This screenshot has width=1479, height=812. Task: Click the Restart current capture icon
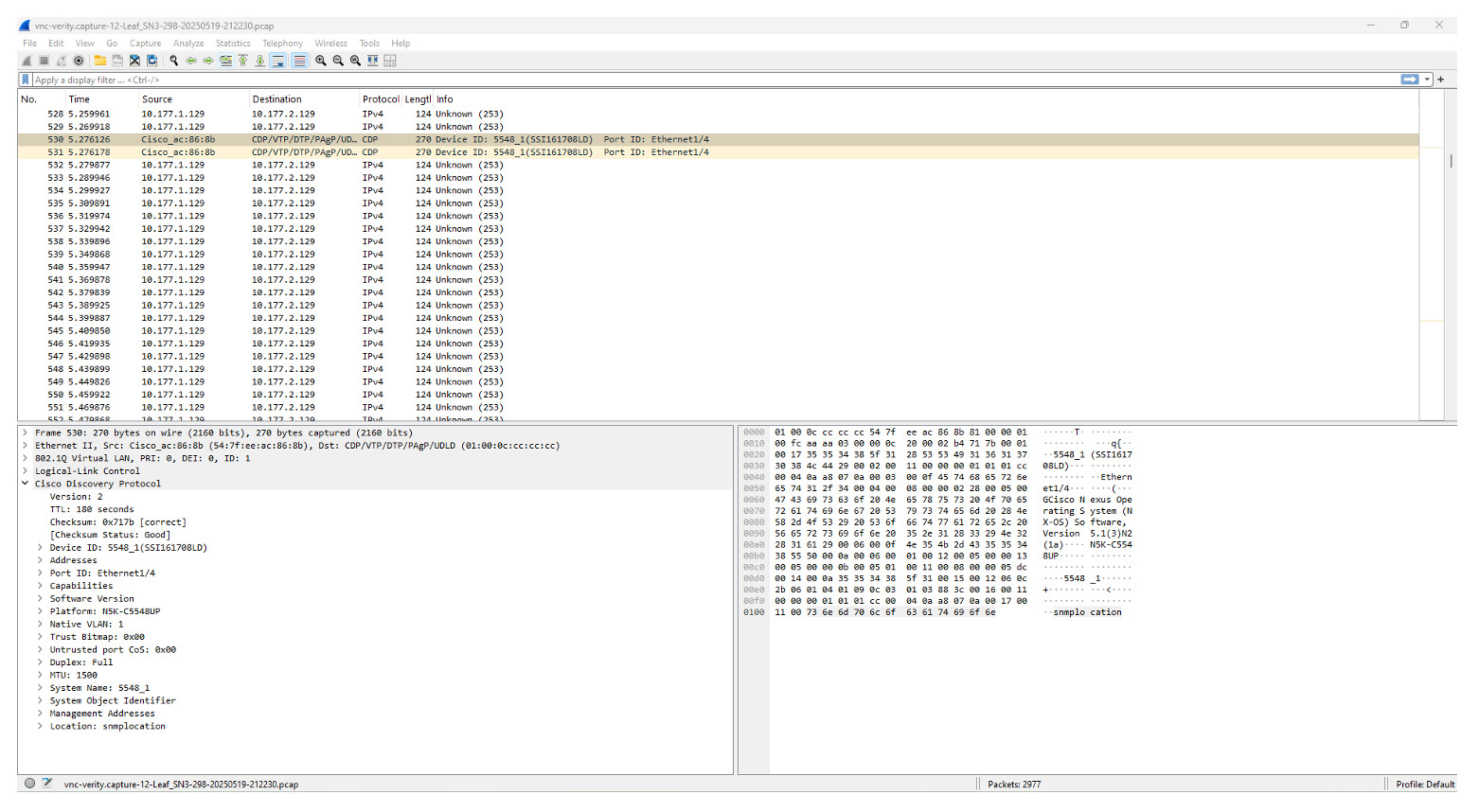(61, 61)
